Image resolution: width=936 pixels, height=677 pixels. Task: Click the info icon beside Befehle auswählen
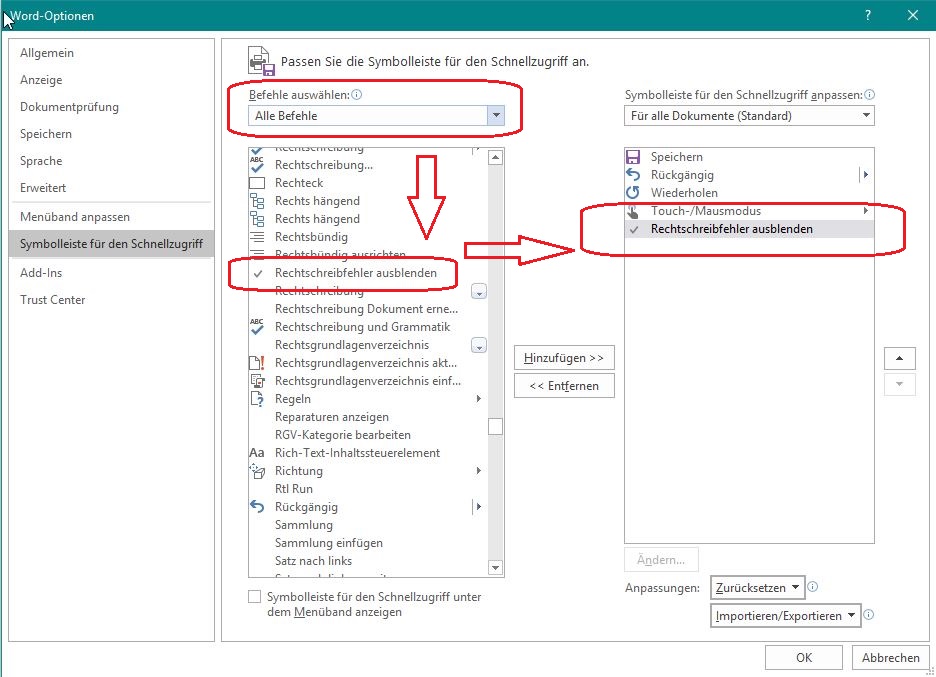tap(356, 94)
